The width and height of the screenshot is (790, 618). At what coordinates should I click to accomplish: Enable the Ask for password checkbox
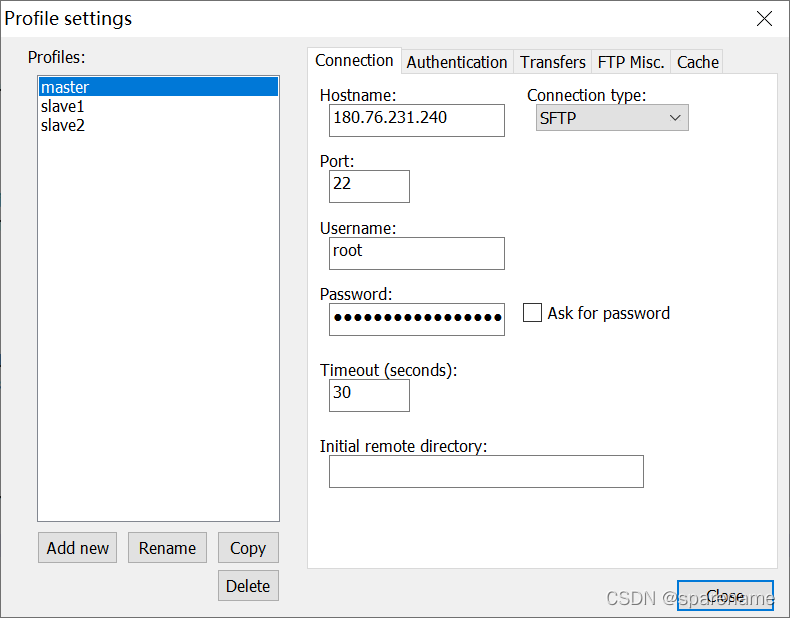click(532, 313)
